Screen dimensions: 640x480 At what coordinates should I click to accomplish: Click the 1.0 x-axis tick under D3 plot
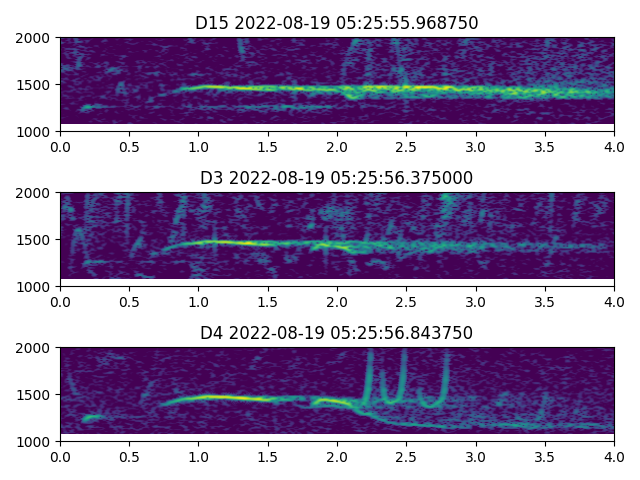[199, 301]
